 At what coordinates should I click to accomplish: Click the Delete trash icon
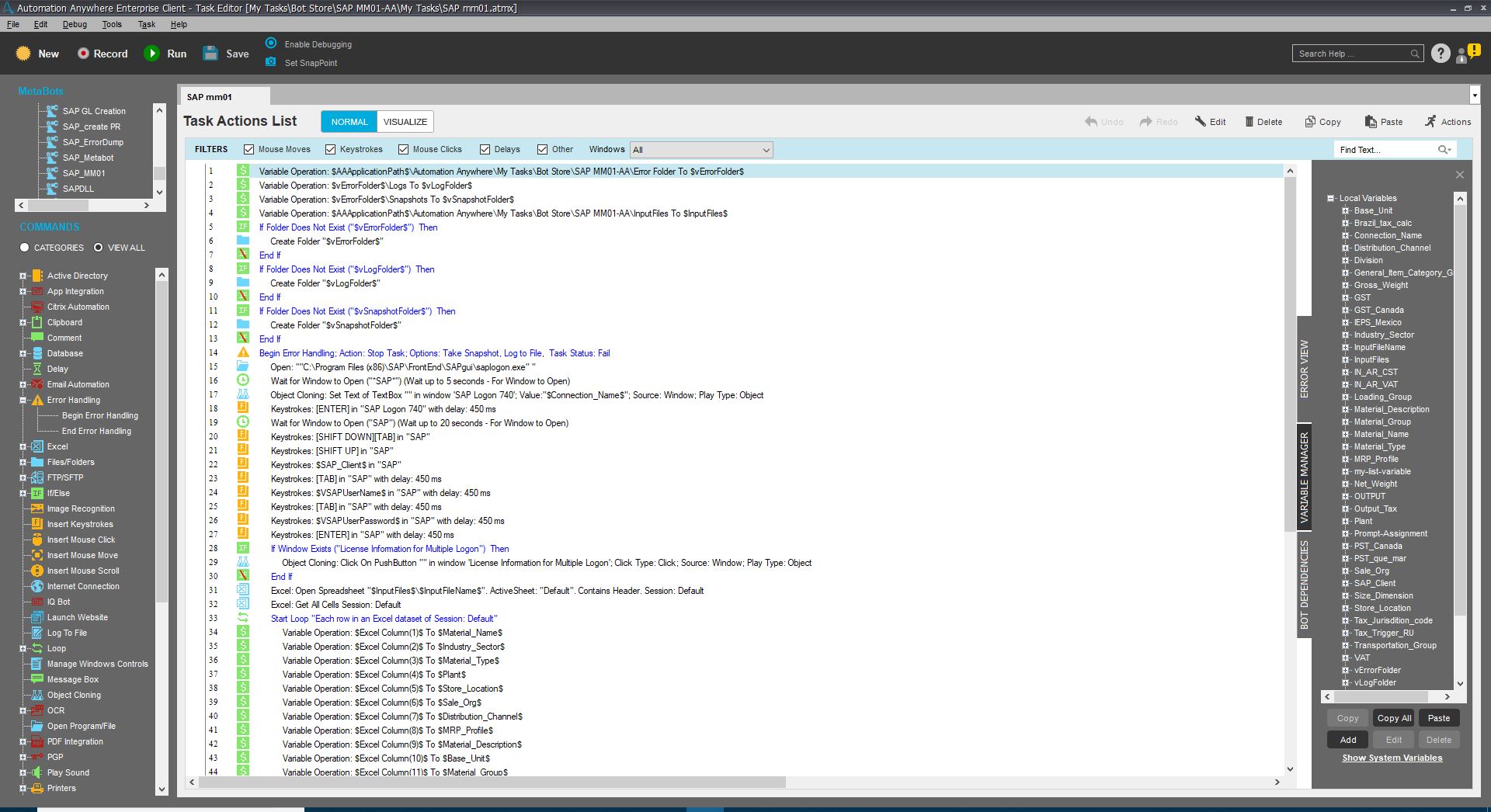[1249, 122]
